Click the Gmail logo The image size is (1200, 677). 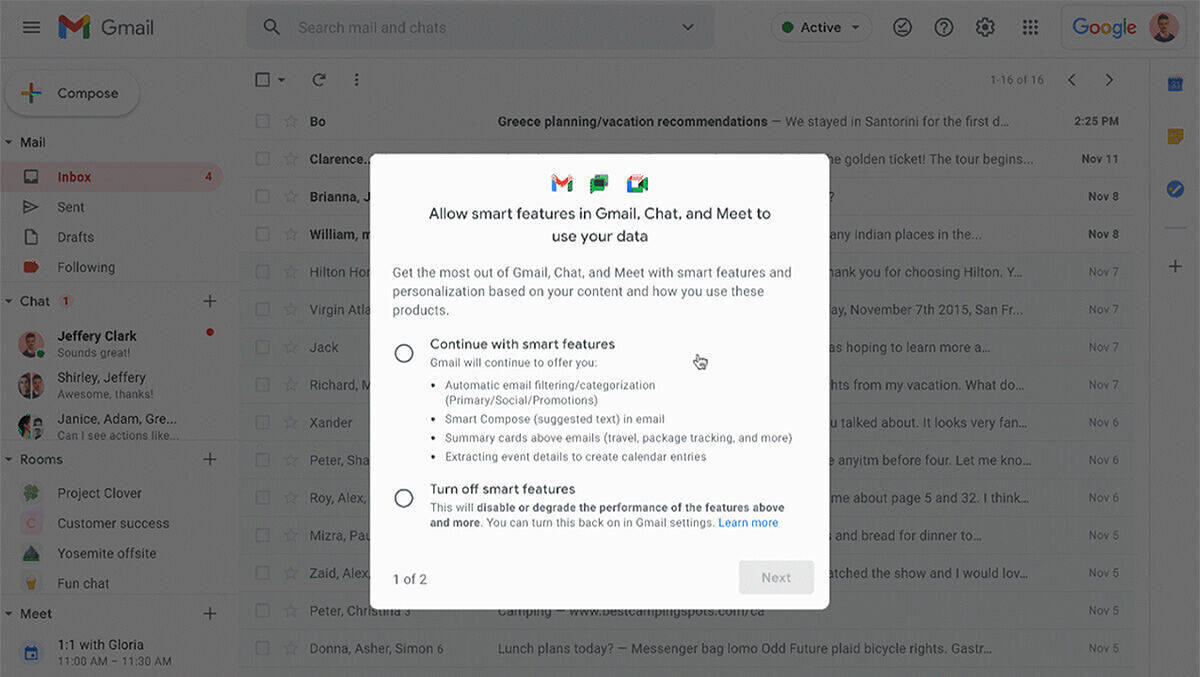(x=106, y=27)
